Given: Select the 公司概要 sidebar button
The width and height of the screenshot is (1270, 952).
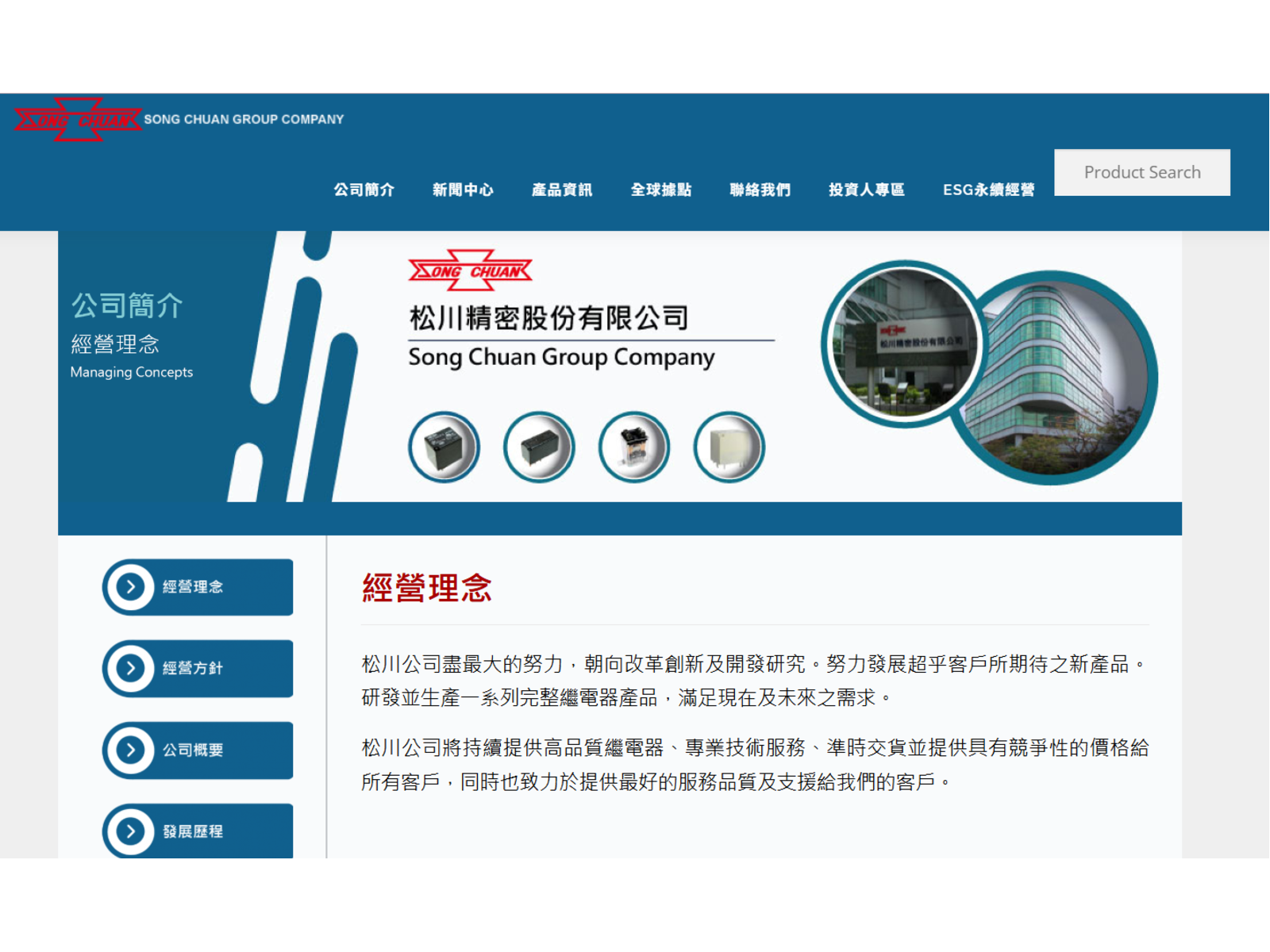Looking at the screenshot, I should [x=198, y=750].
